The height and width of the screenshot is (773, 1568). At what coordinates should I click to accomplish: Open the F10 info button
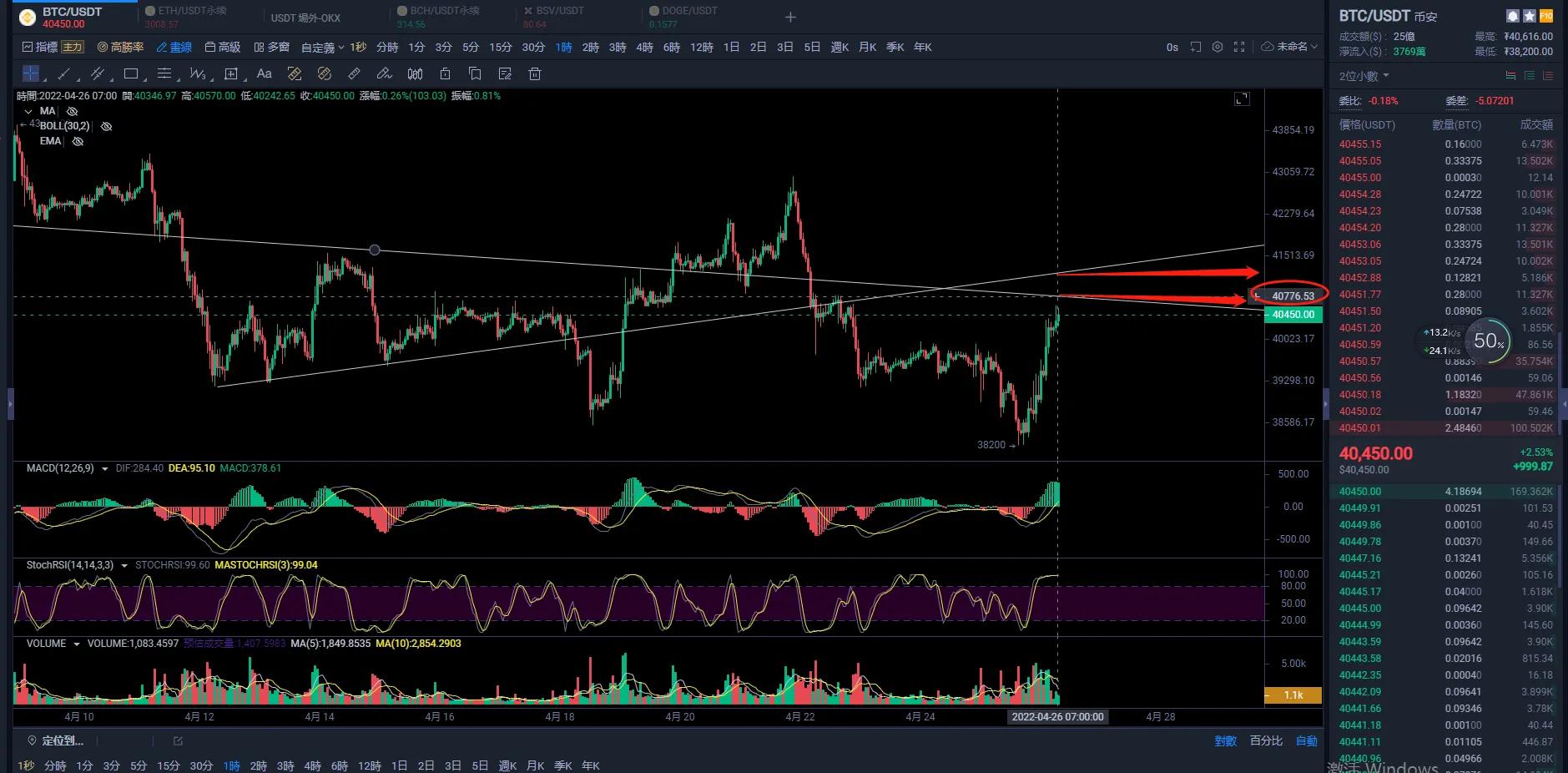[1546, 16]
